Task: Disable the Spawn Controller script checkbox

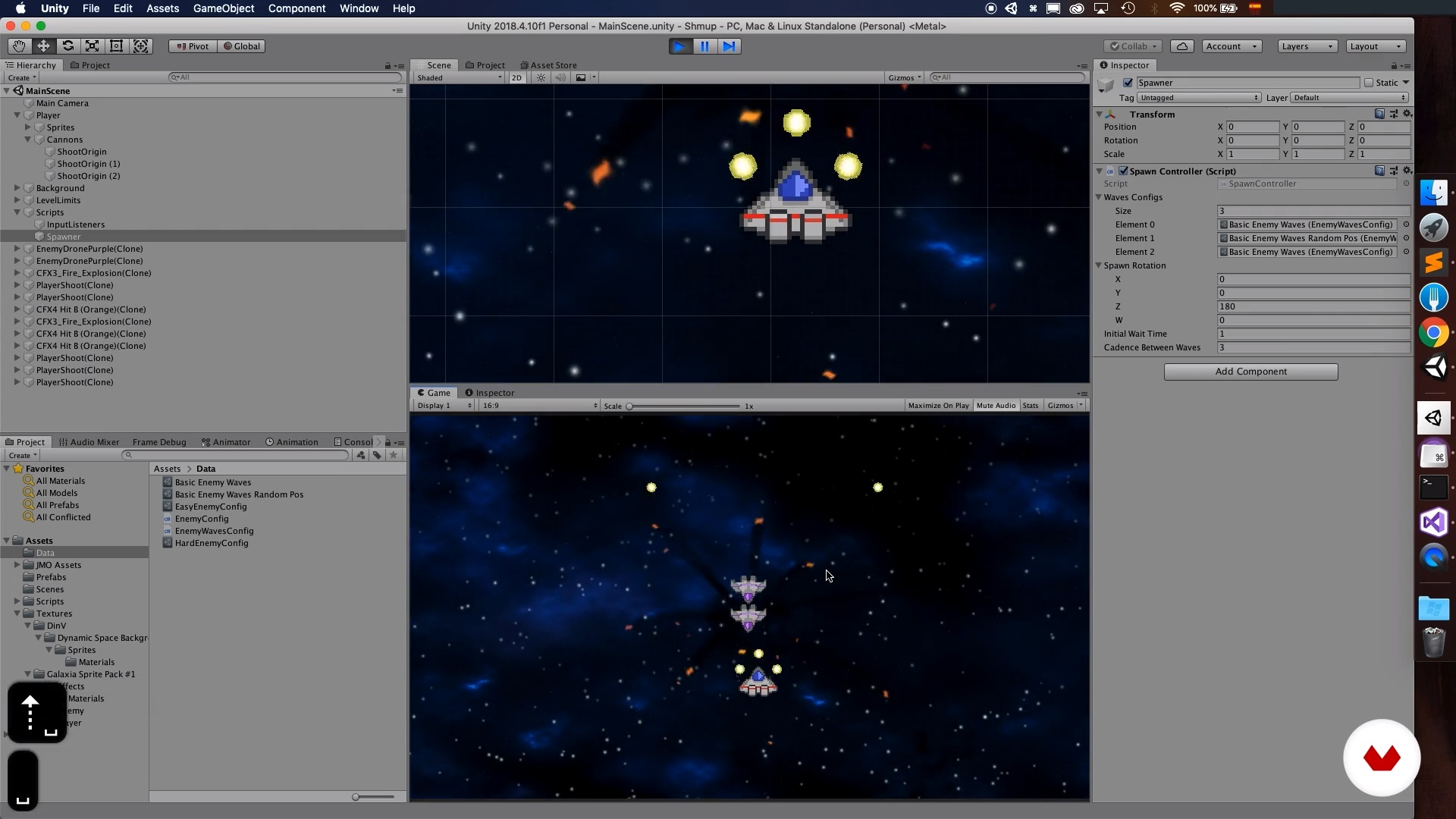Action: coord(1123,171)
